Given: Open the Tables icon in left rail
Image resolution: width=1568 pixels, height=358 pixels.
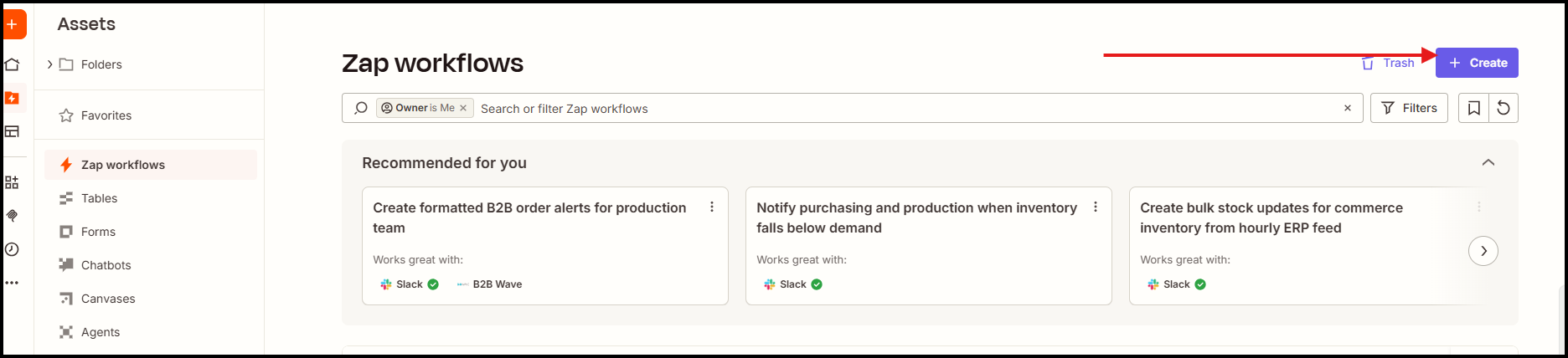Looking at the screenshot, I should tap(13, 131).
